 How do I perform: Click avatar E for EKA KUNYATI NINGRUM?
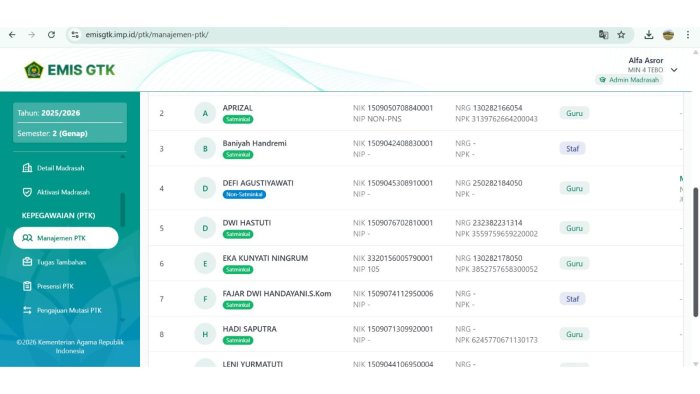205,263
